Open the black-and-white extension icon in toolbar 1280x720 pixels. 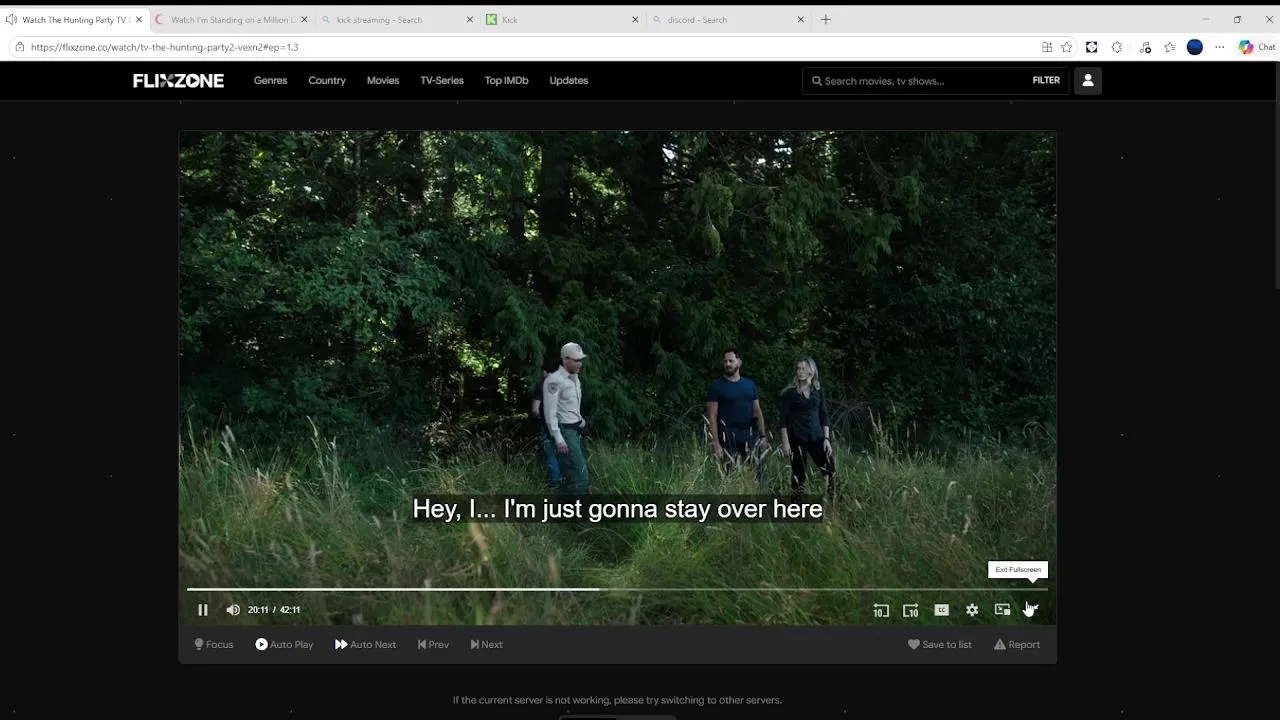1092,47
